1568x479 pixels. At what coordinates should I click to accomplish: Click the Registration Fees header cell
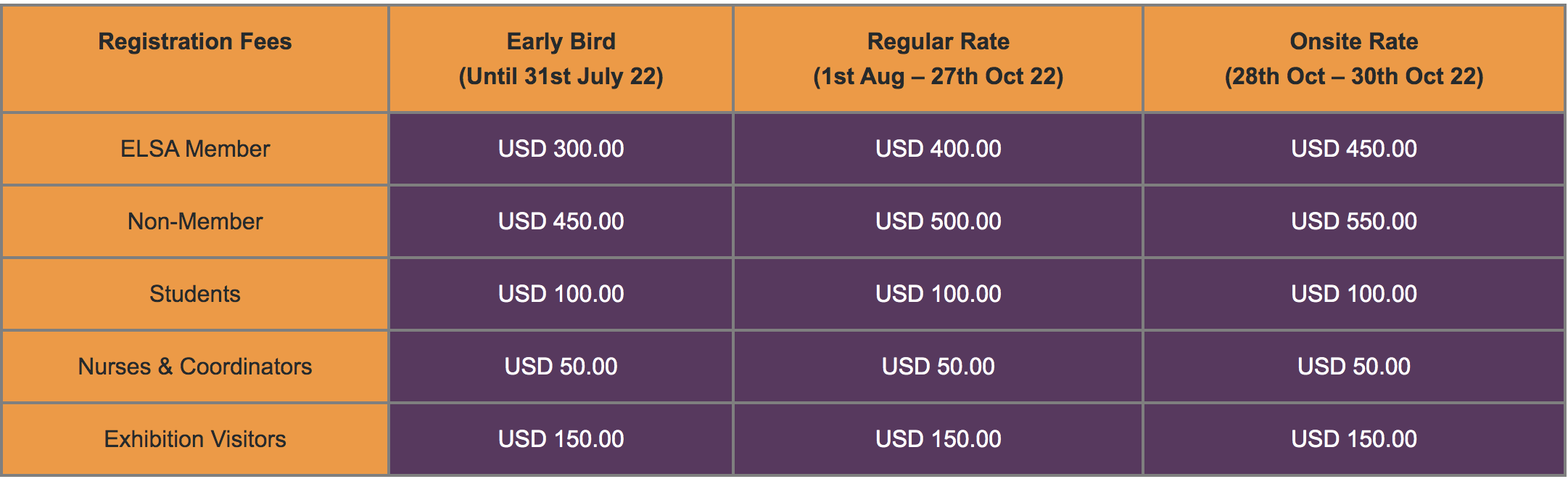195,42
